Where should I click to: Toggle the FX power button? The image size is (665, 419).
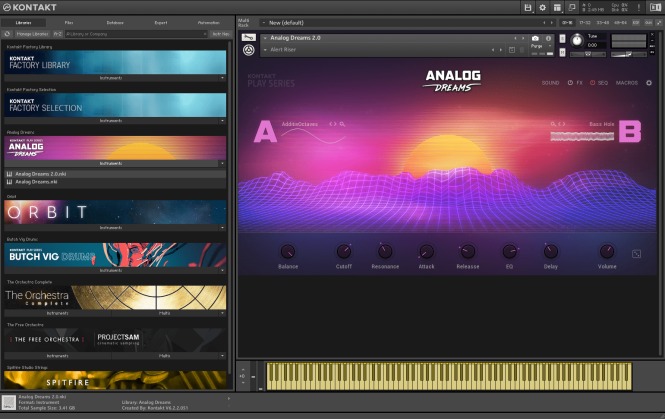point(570,83)
